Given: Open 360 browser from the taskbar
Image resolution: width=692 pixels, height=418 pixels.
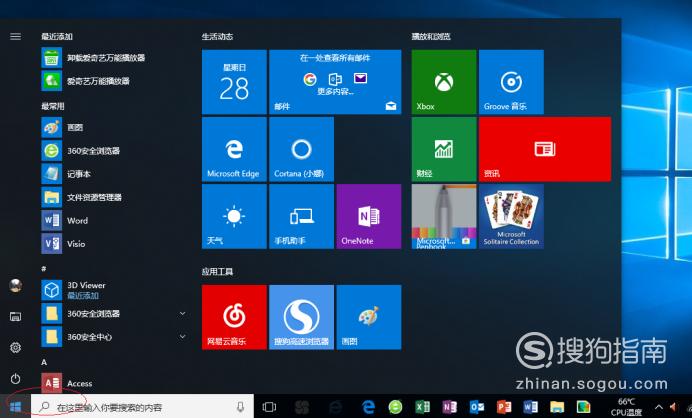Looking at the screenshot, I should click(395, 407).
